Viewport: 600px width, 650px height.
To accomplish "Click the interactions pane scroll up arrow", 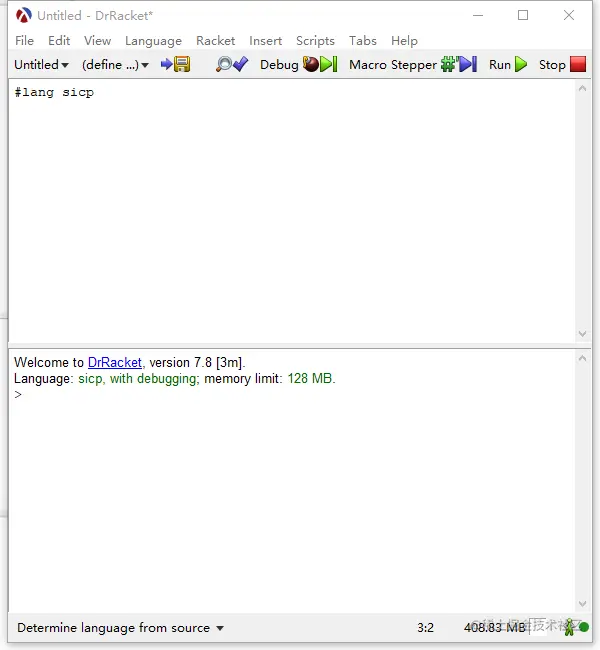I will [x=582, y=359].
